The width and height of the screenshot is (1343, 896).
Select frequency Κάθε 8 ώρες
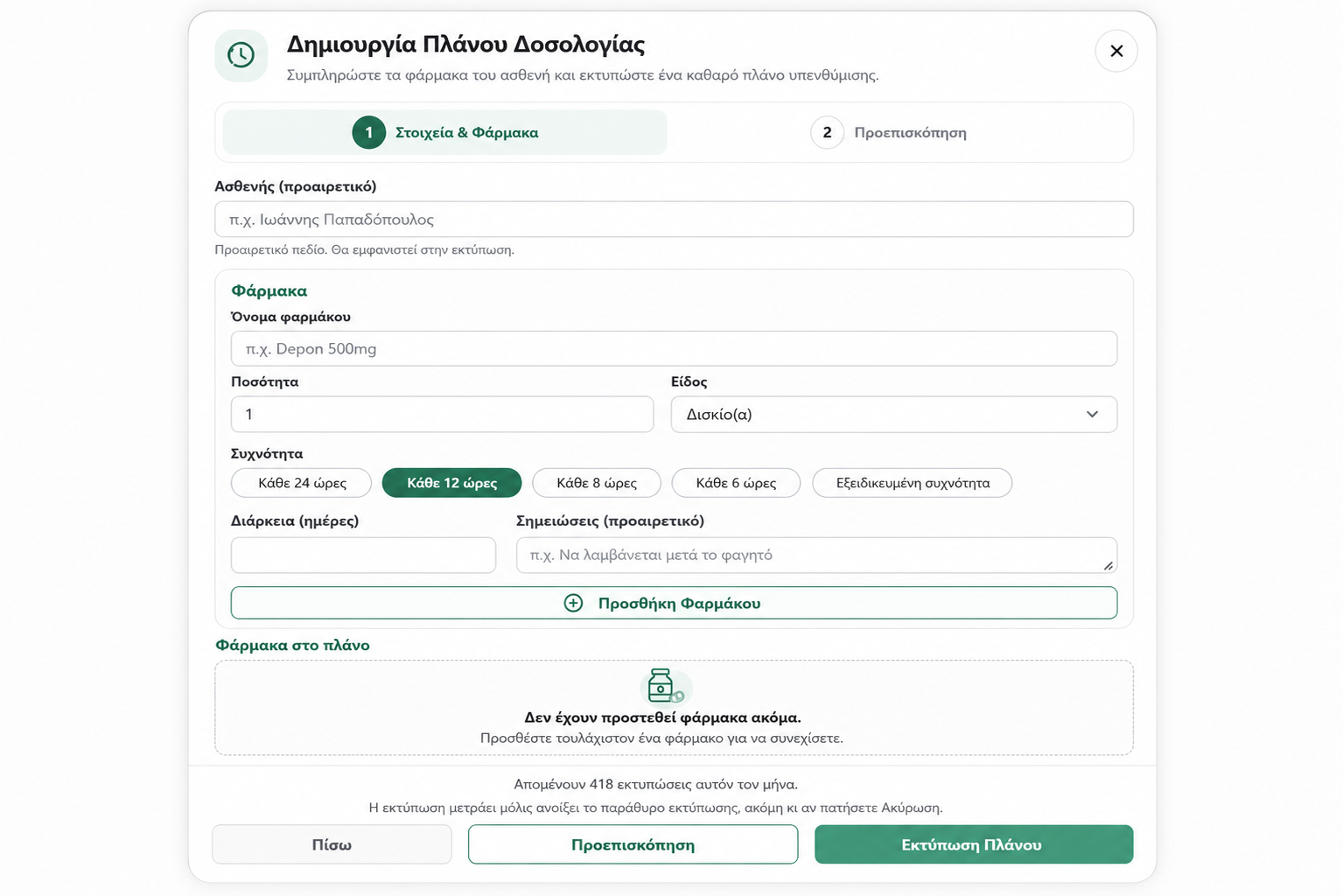597,483
